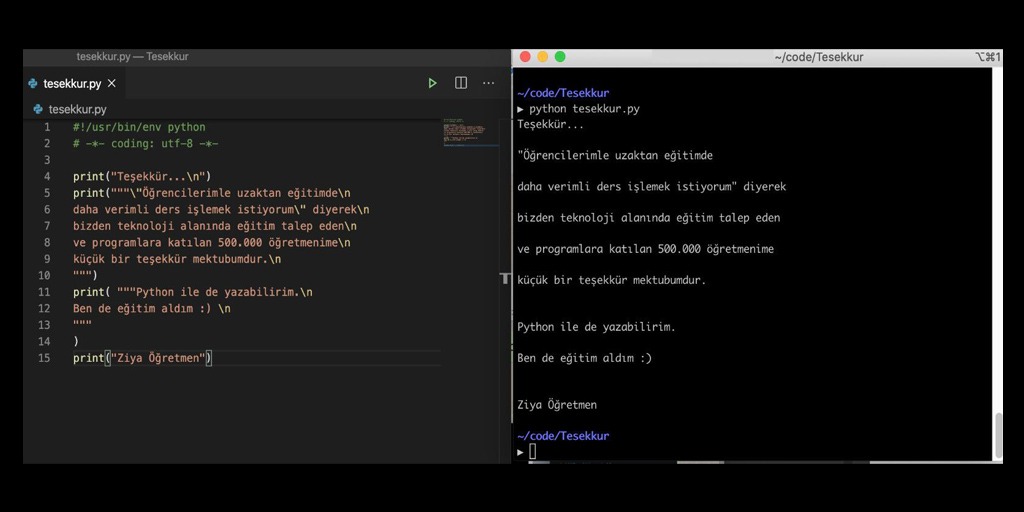Click the Python icon in the breadcrumb
Screen dimensions: 1024x512
click(38, 109)
